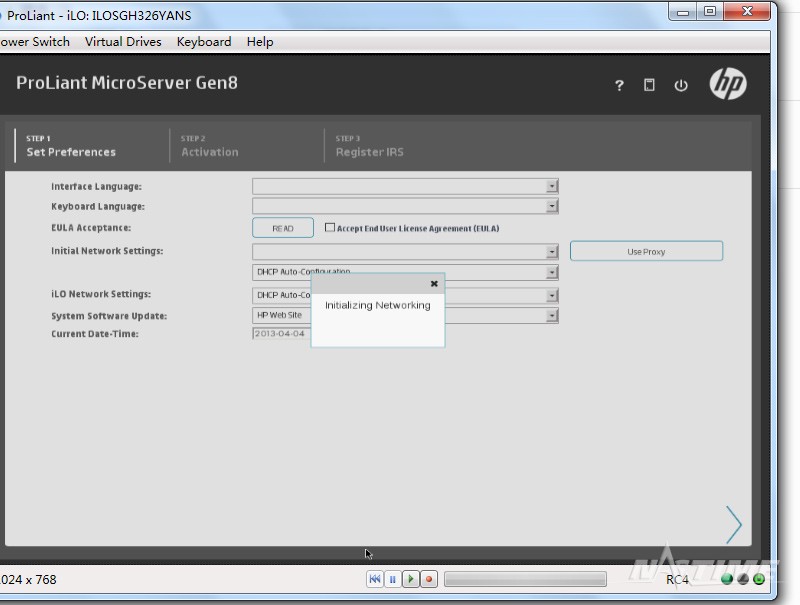The image size is (800, 605).
Task: Go to next step with right arrow
Action: (x=734, y=524)
